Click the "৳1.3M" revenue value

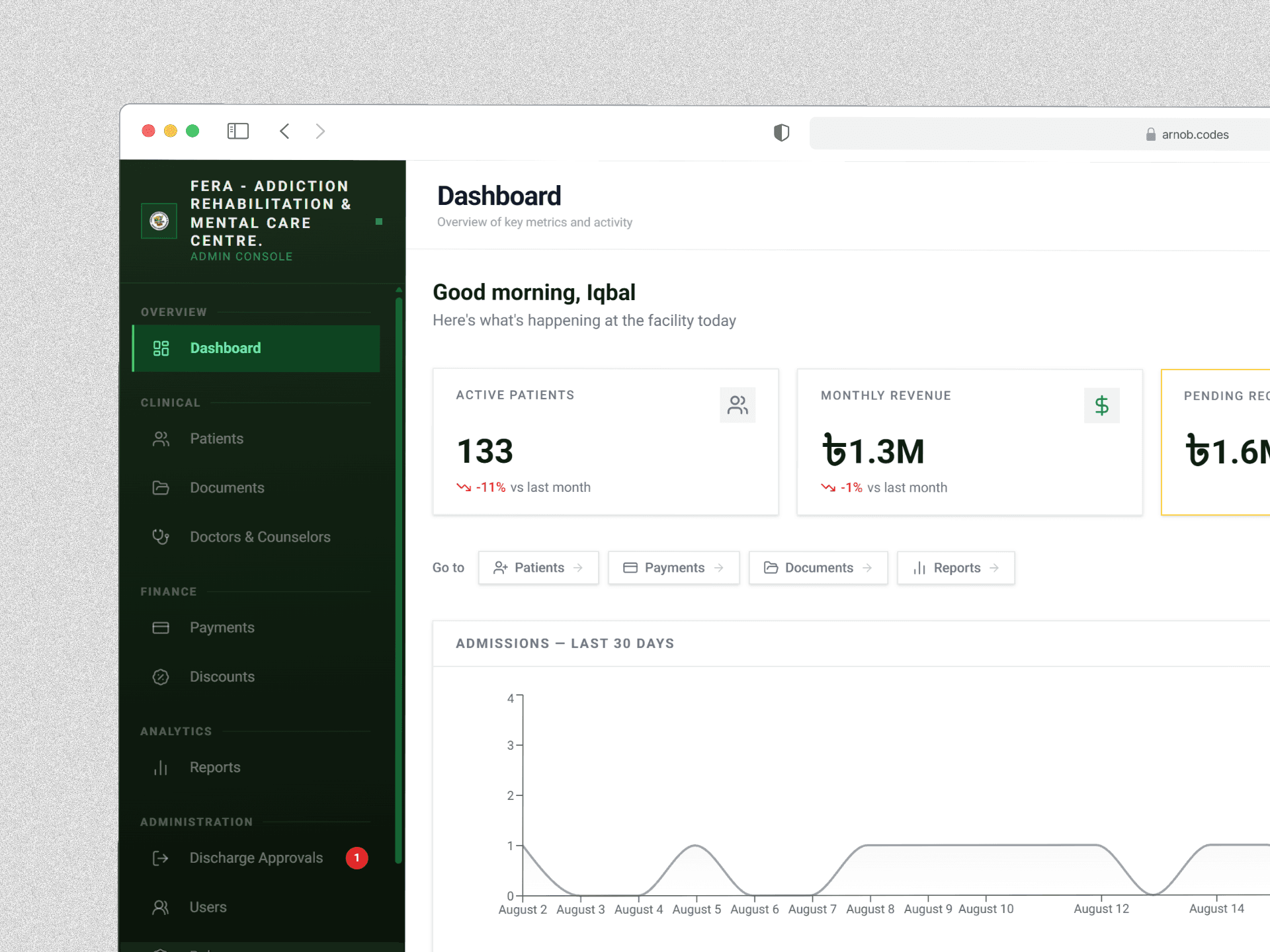(x=873, y=452)
